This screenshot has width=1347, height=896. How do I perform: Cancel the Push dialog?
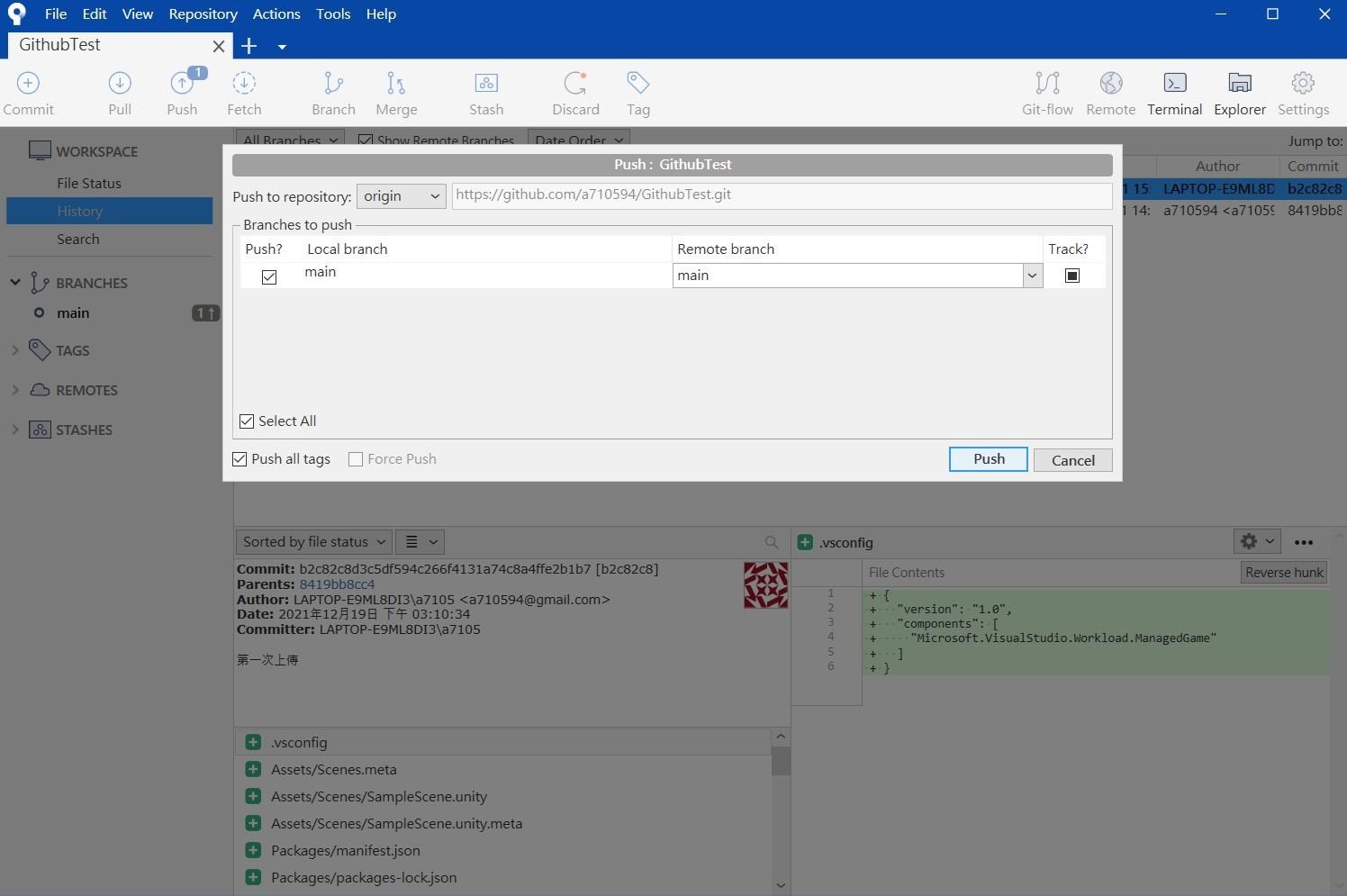click(1073, 460)
